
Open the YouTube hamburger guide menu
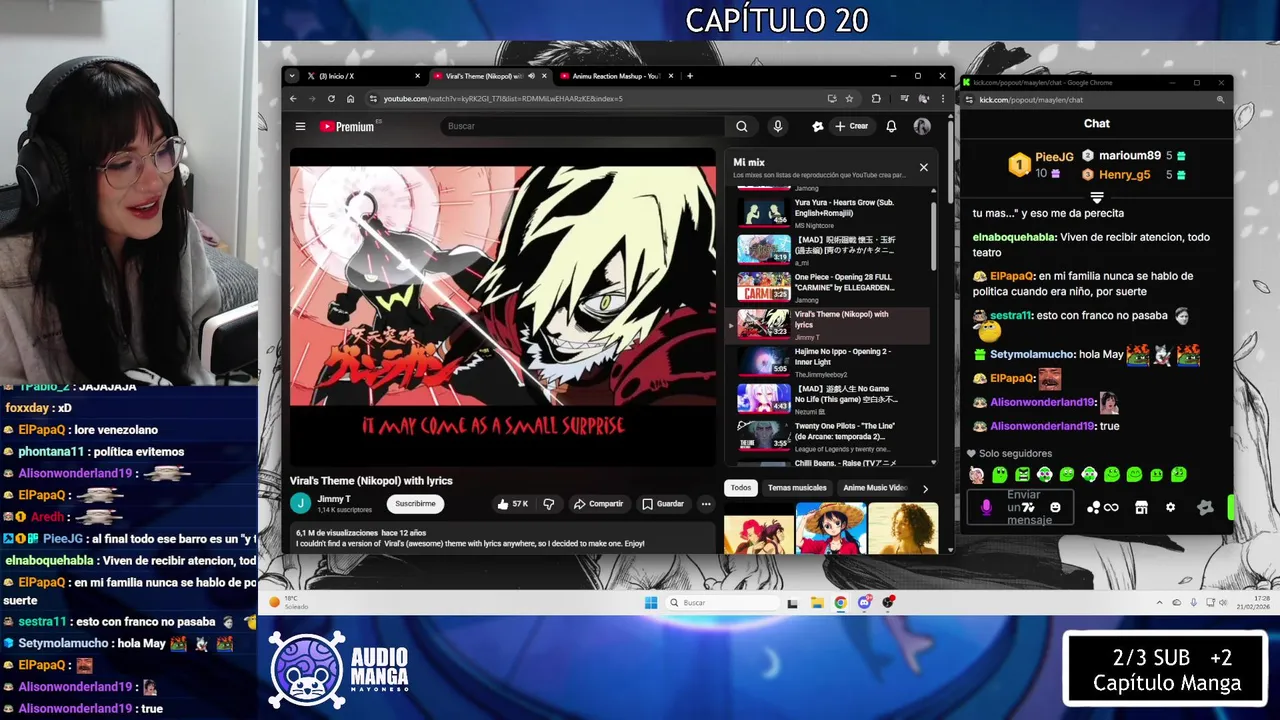[300, 126]
